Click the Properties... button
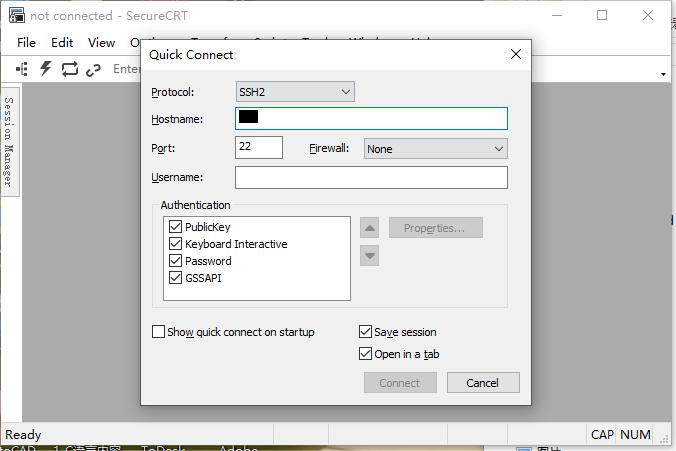Viewport: 676px width, 451px height. (435, 228)
